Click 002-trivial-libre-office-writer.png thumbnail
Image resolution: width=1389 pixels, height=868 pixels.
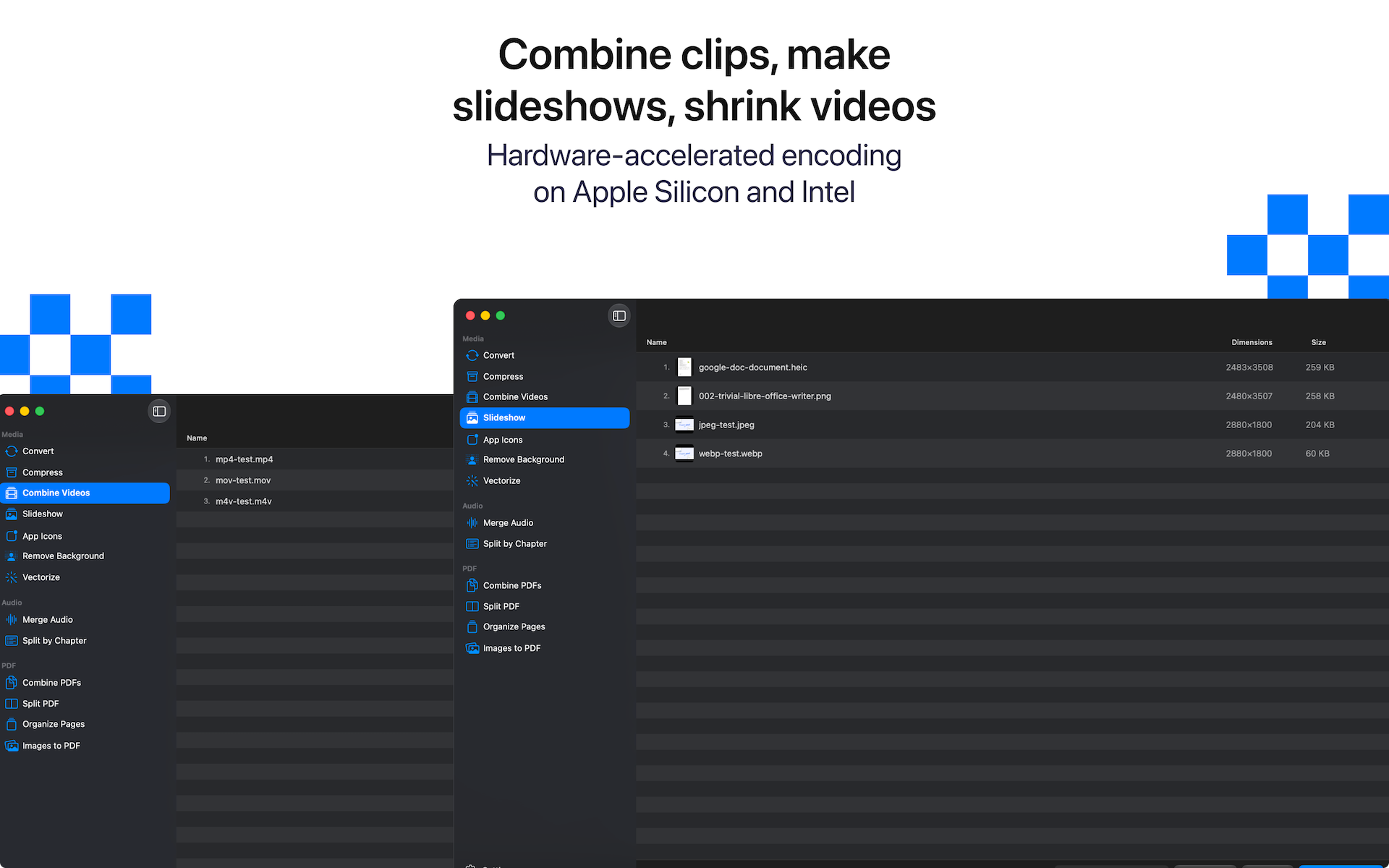pyautogui.click(x=684, y=396)
